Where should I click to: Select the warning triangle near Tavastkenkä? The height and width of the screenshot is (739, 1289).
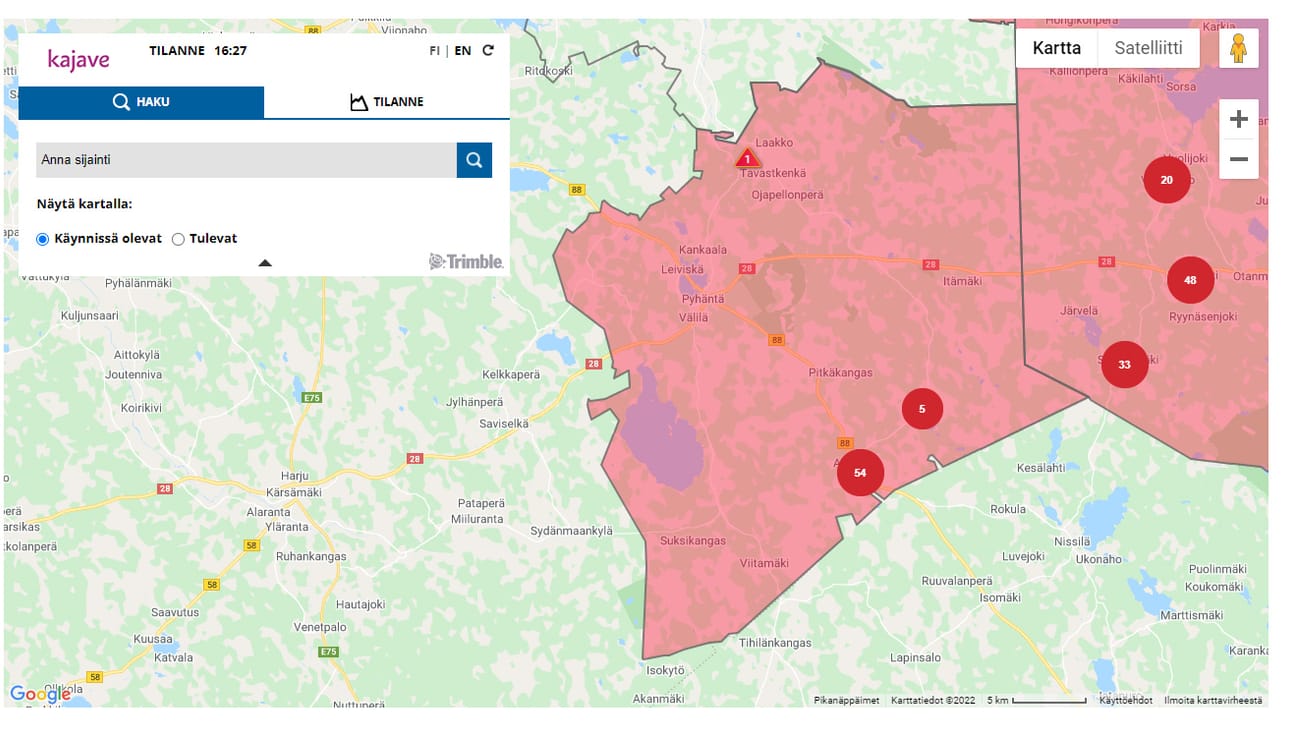pos(747,157)
